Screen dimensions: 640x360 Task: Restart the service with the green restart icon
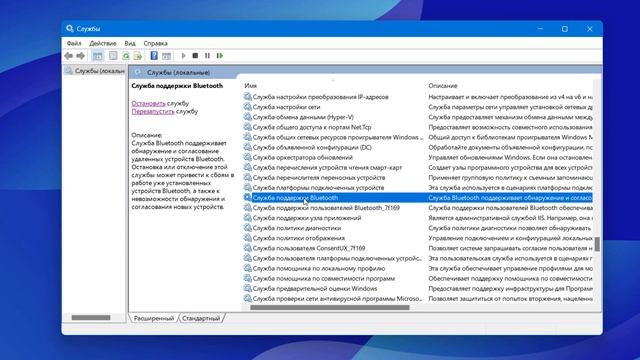(x=220, y=56)
